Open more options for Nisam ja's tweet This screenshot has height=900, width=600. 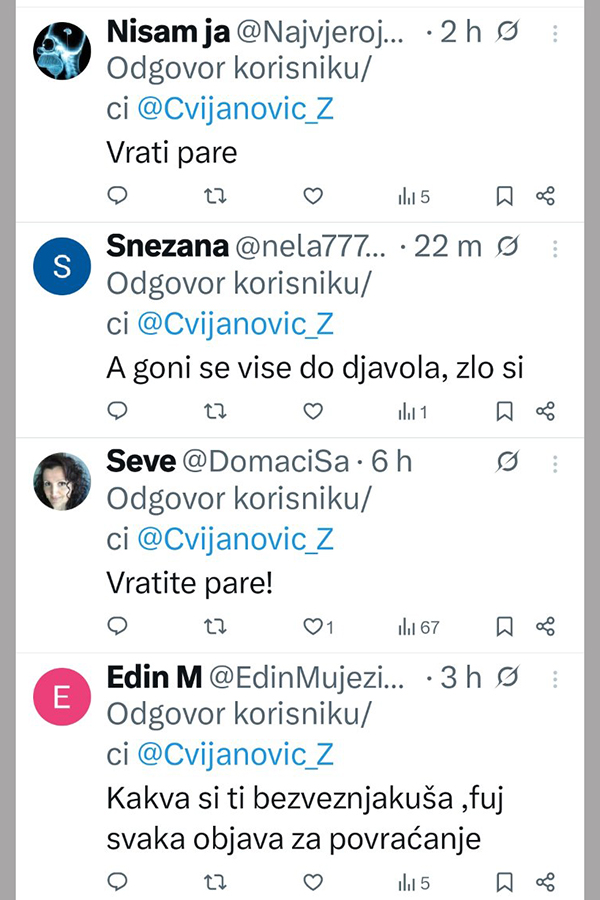(556, 33)
